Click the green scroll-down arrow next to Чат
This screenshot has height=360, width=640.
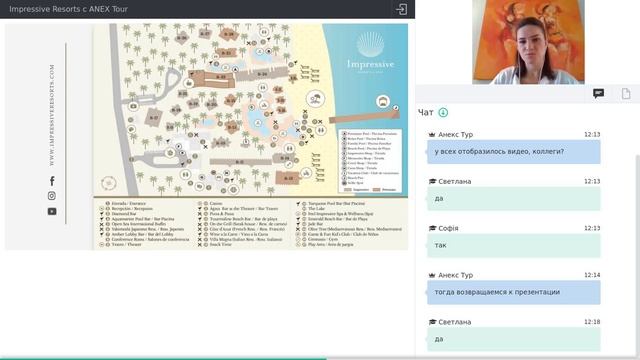(443, 112)
